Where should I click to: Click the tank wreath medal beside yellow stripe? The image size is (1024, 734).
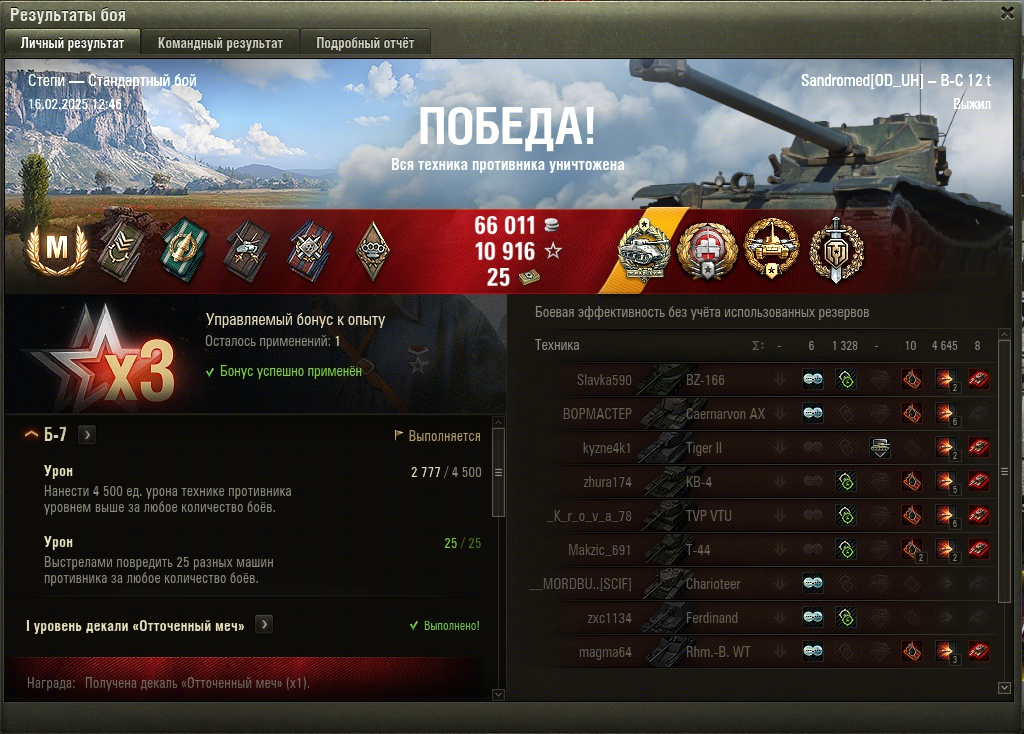[x=645, y=251]
